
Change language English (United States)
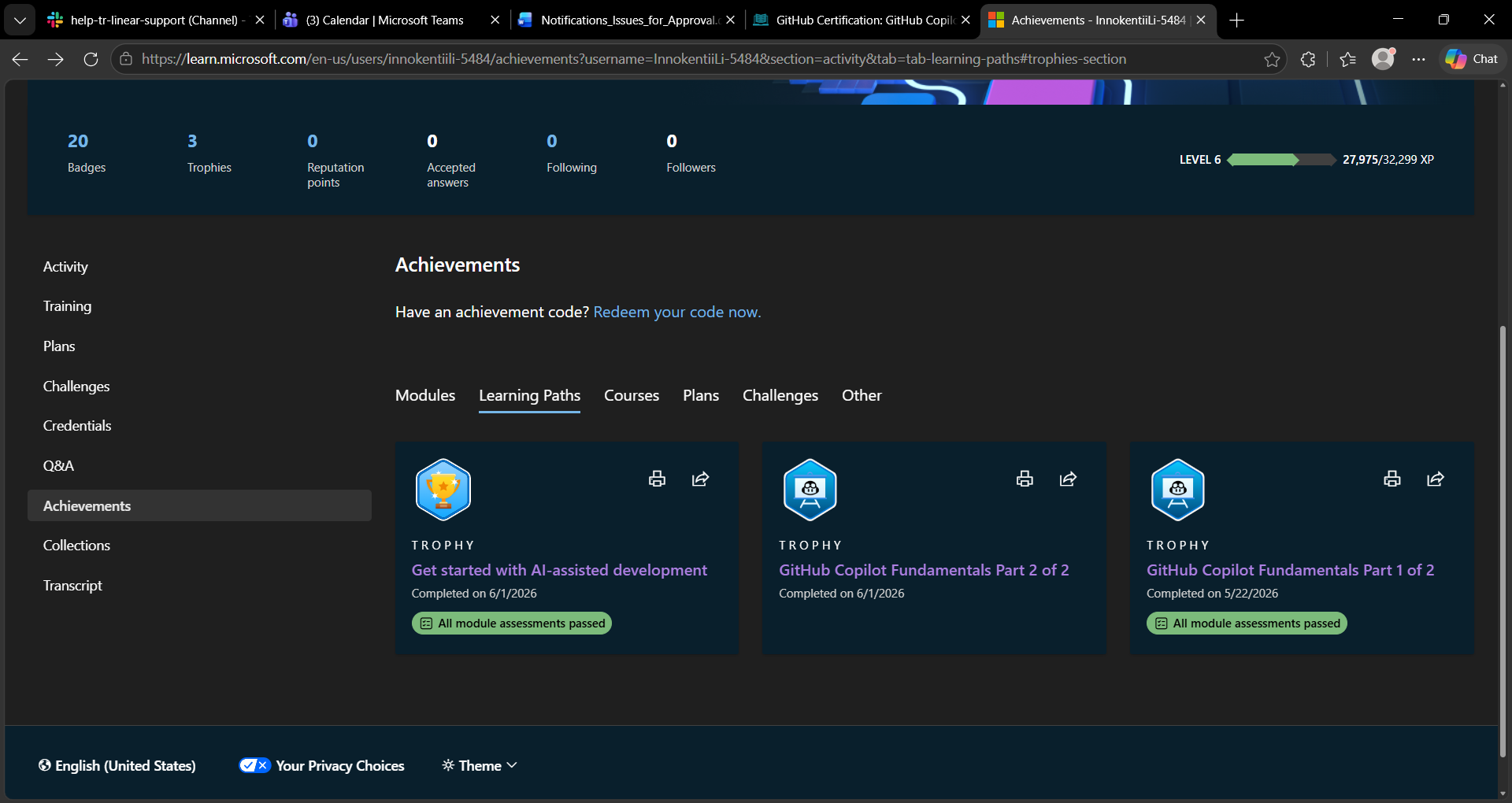tap(117, 765)
